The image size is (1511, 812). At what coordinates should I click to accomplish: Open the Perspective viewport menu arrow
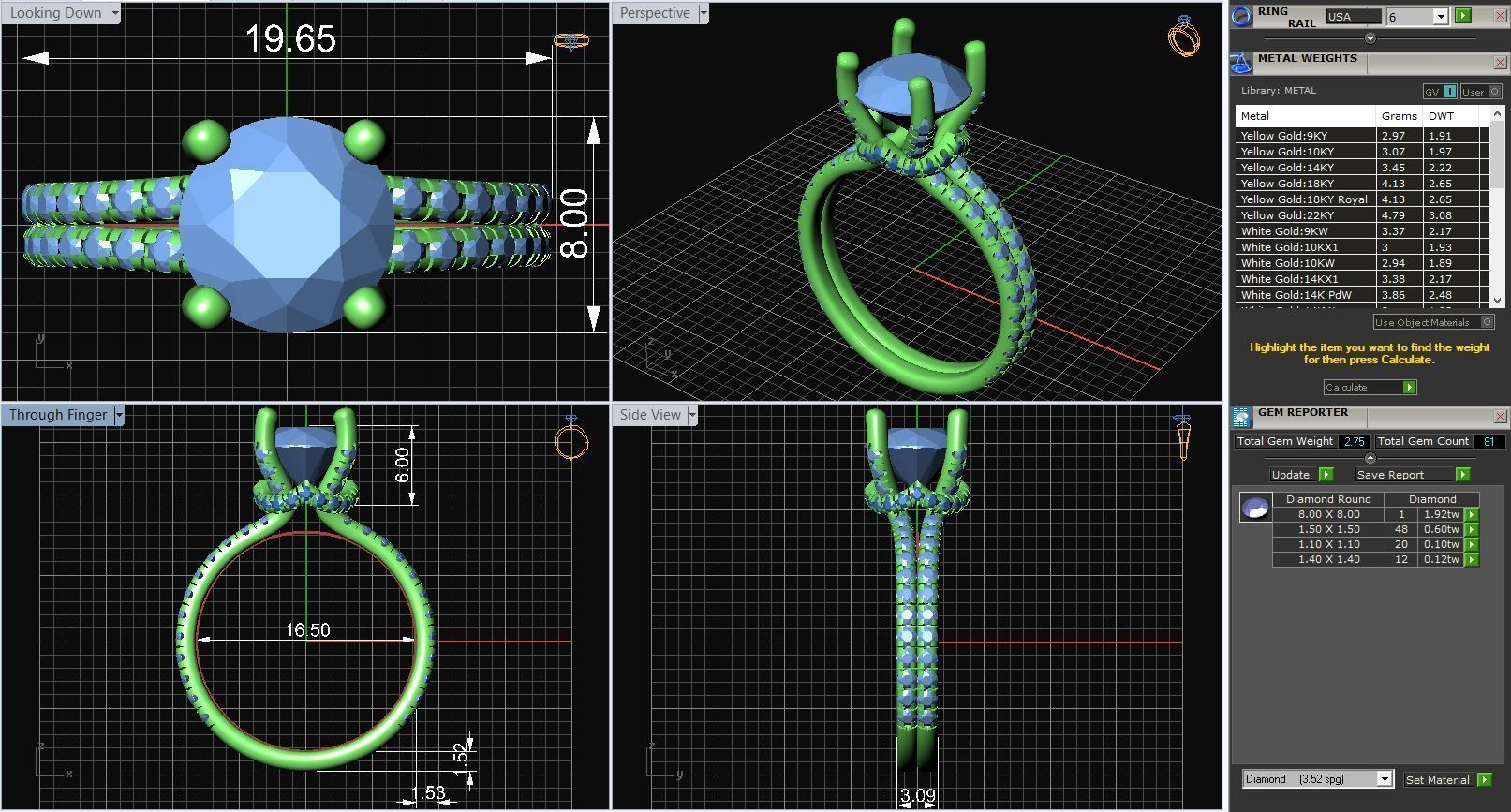click(x=704, y=13)
